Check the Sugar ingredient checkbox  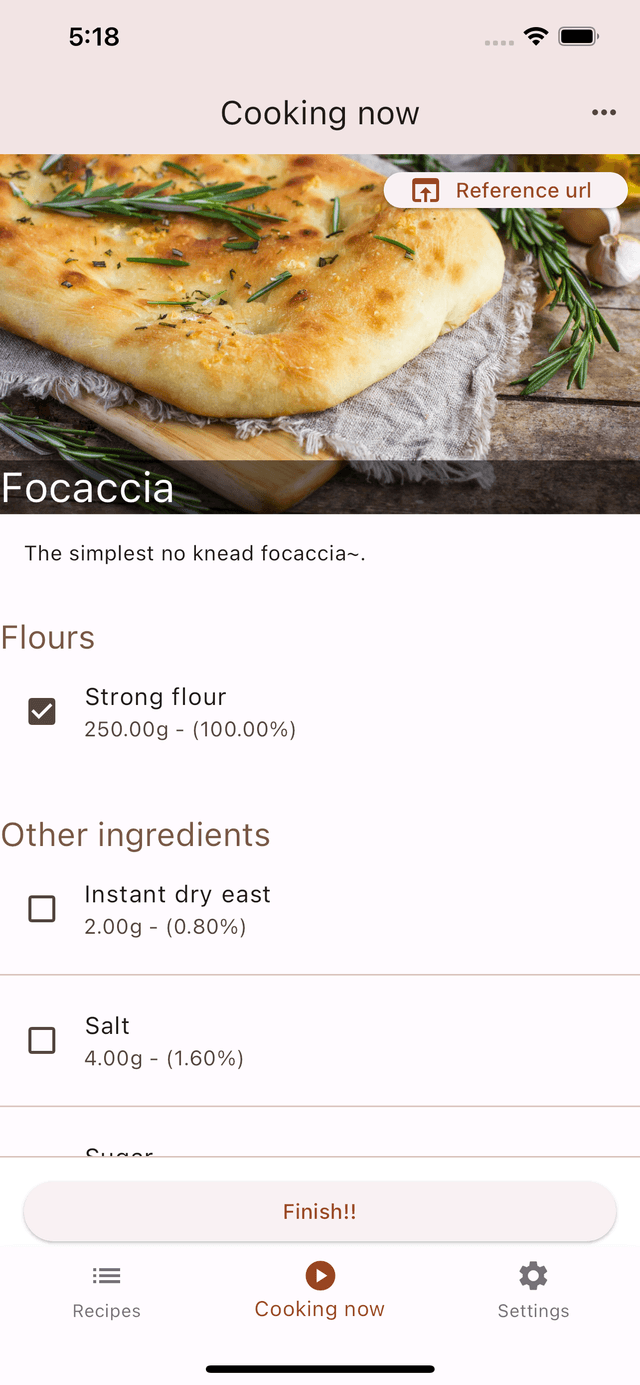point(41,1165)
